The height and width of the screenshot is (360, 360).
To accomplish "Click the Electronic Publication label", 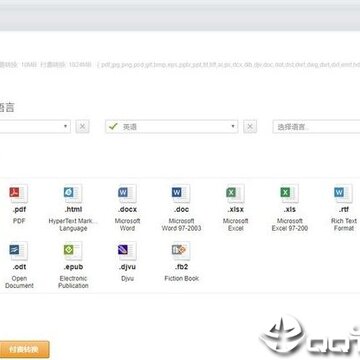I will click(x=73, y=282).
